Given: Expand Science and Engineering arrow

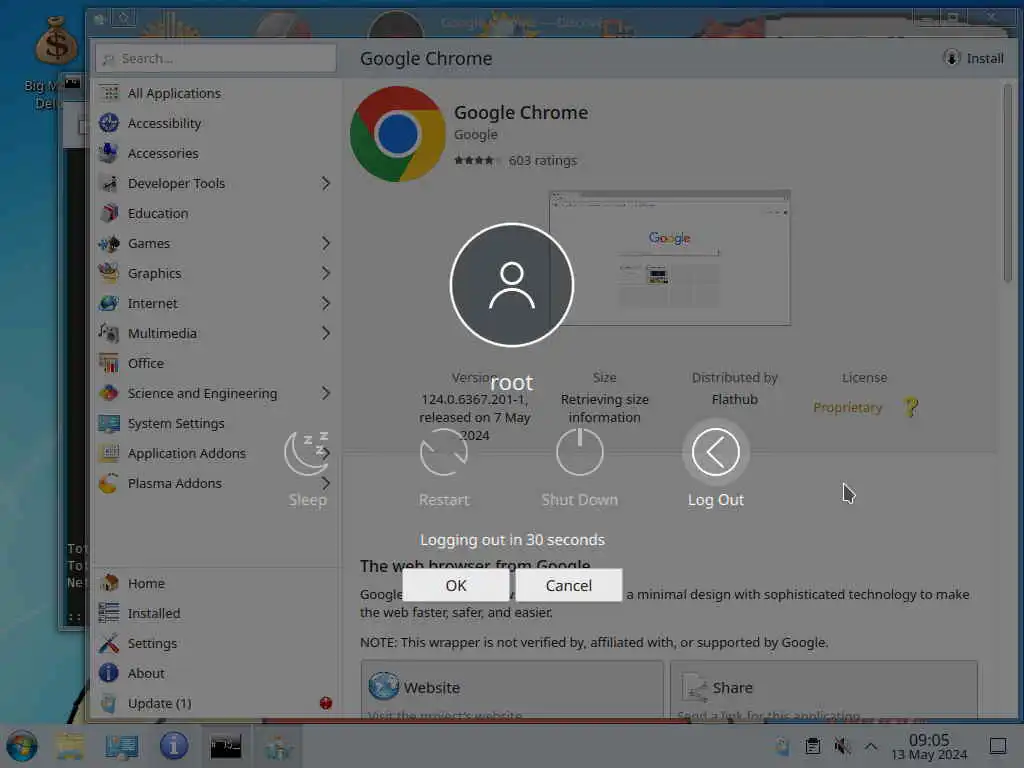Looking at the screenshot, I should tap(325, 393).
